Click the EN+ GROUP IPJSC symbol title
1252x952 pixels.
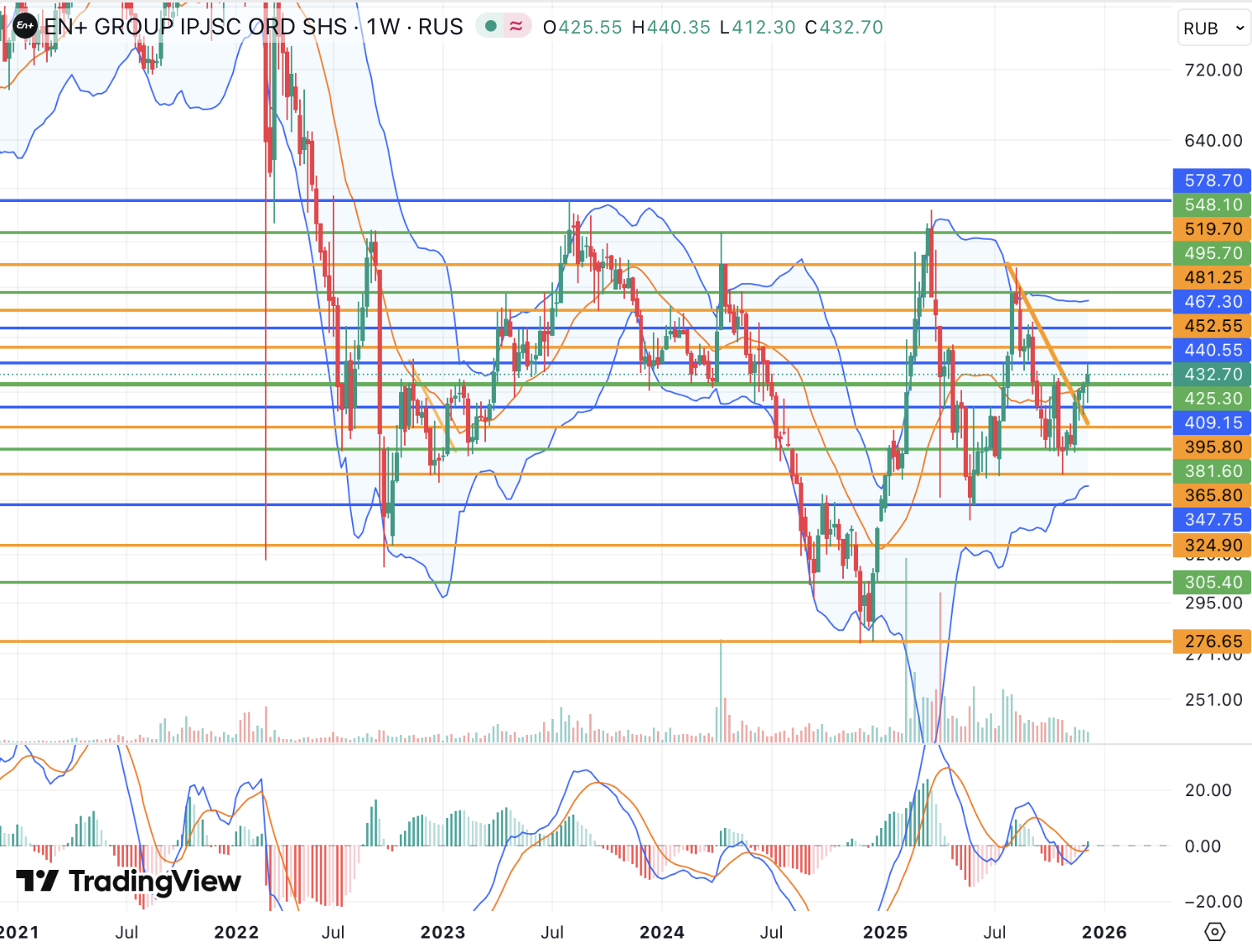195,27
